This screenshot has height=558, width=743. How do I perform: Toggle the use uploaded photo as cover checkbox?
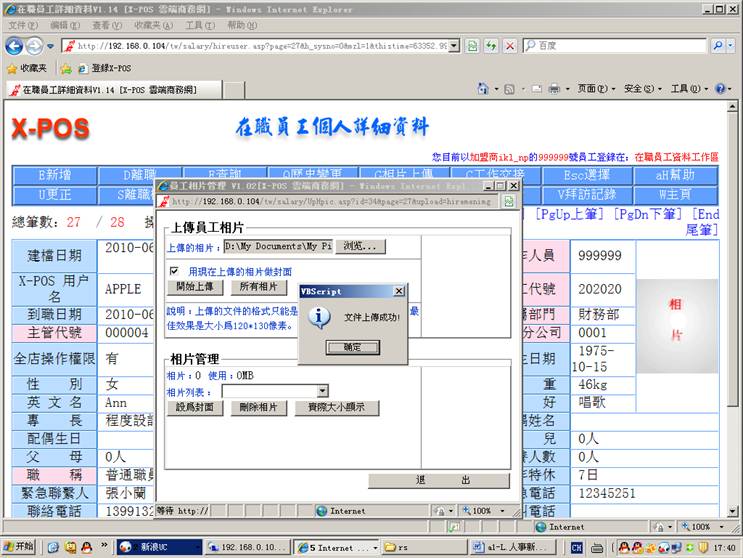[x=174, y=270]
